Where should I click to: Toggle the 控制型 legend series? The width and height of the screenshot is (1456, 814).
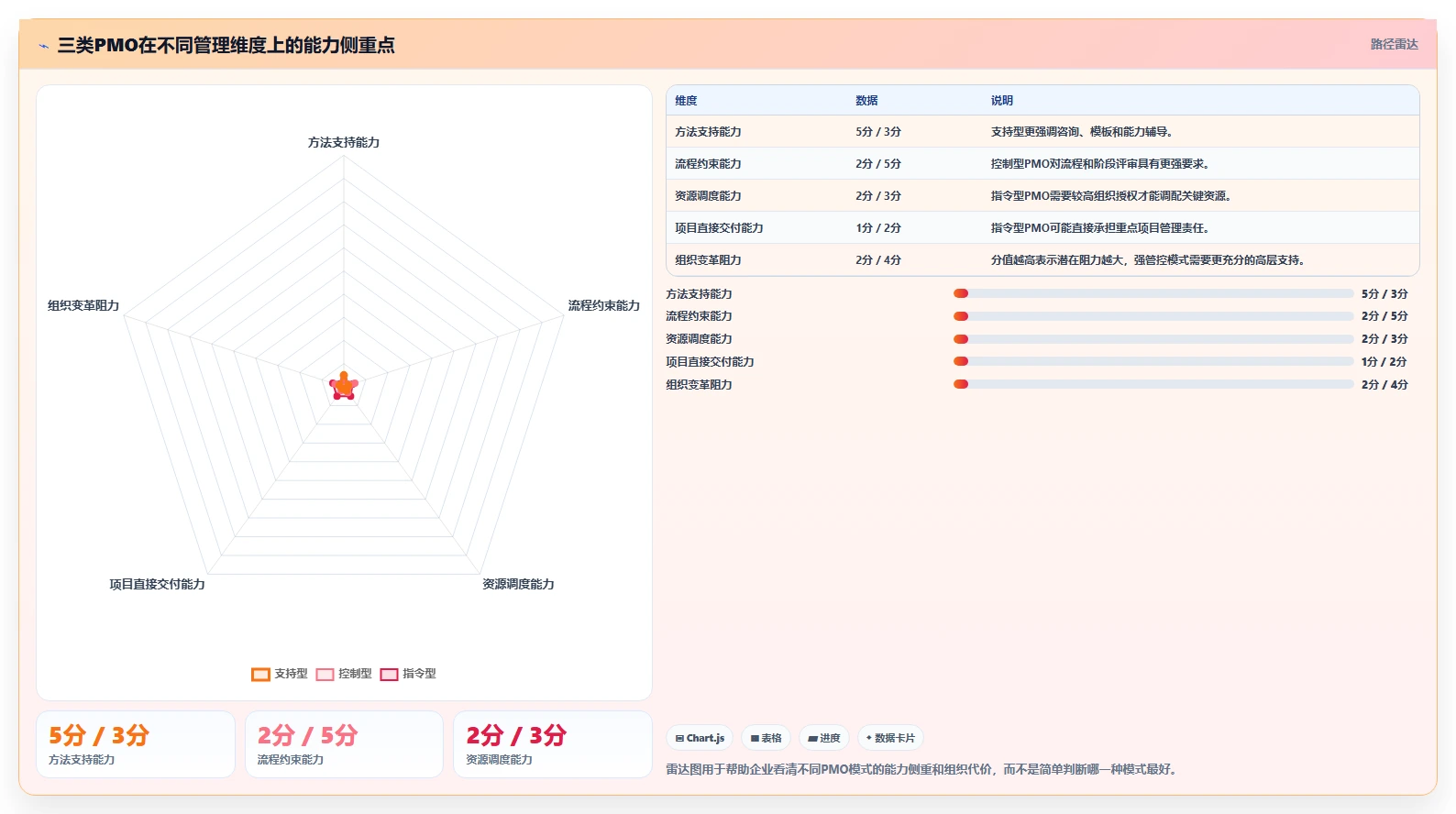344,674
